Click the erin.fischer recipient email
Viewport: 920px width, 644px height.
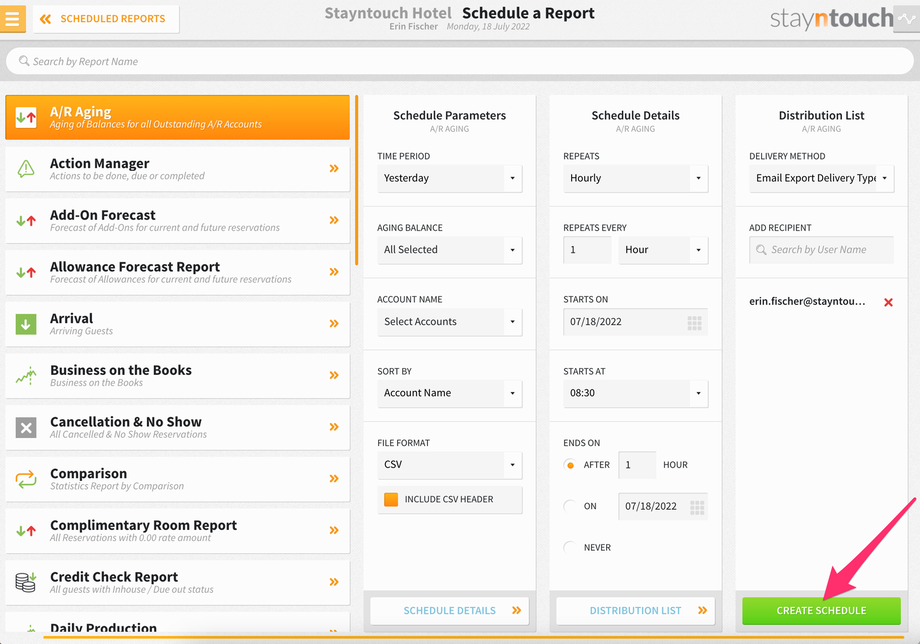pos(807,301)
